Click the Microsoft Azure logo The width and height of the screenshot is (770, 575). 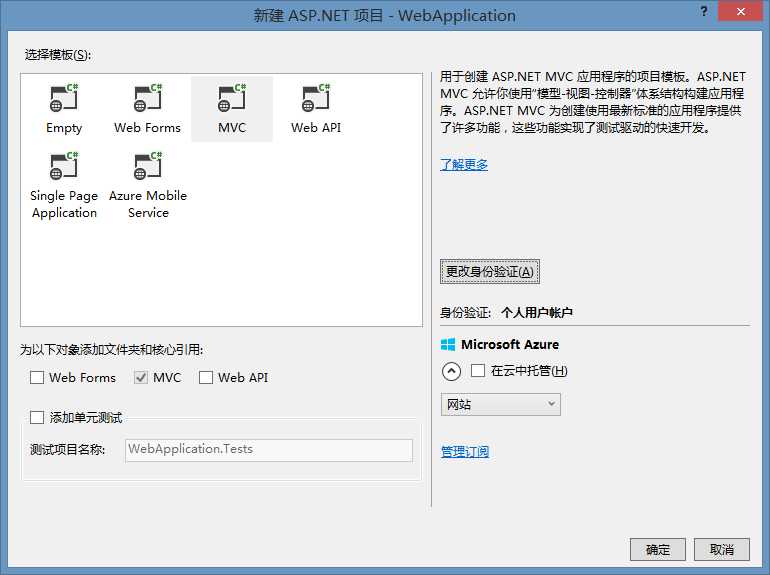click(448, 345)
